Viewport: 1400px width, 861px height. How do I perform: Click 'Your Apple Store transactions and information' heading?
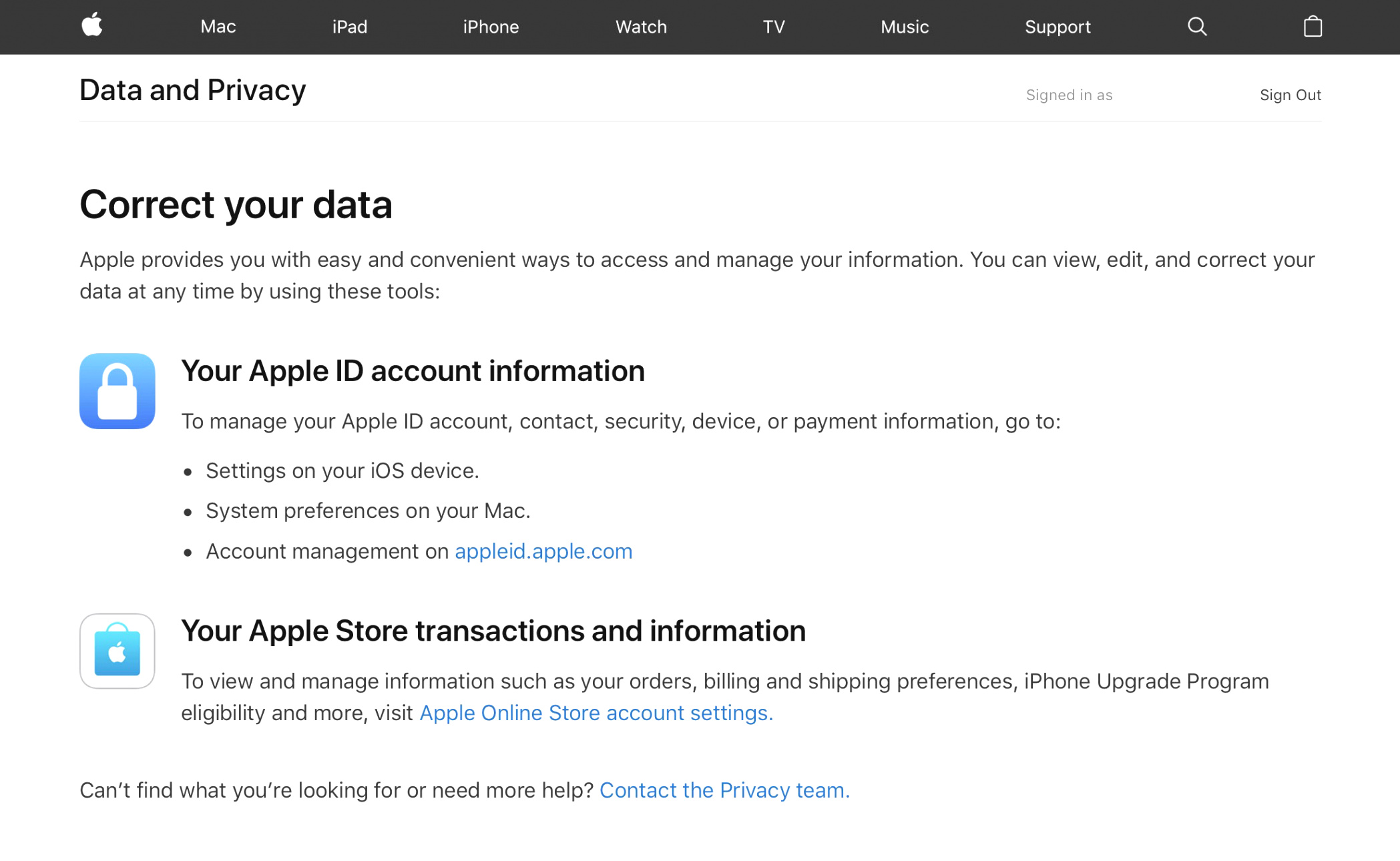(x=493, y=631)
